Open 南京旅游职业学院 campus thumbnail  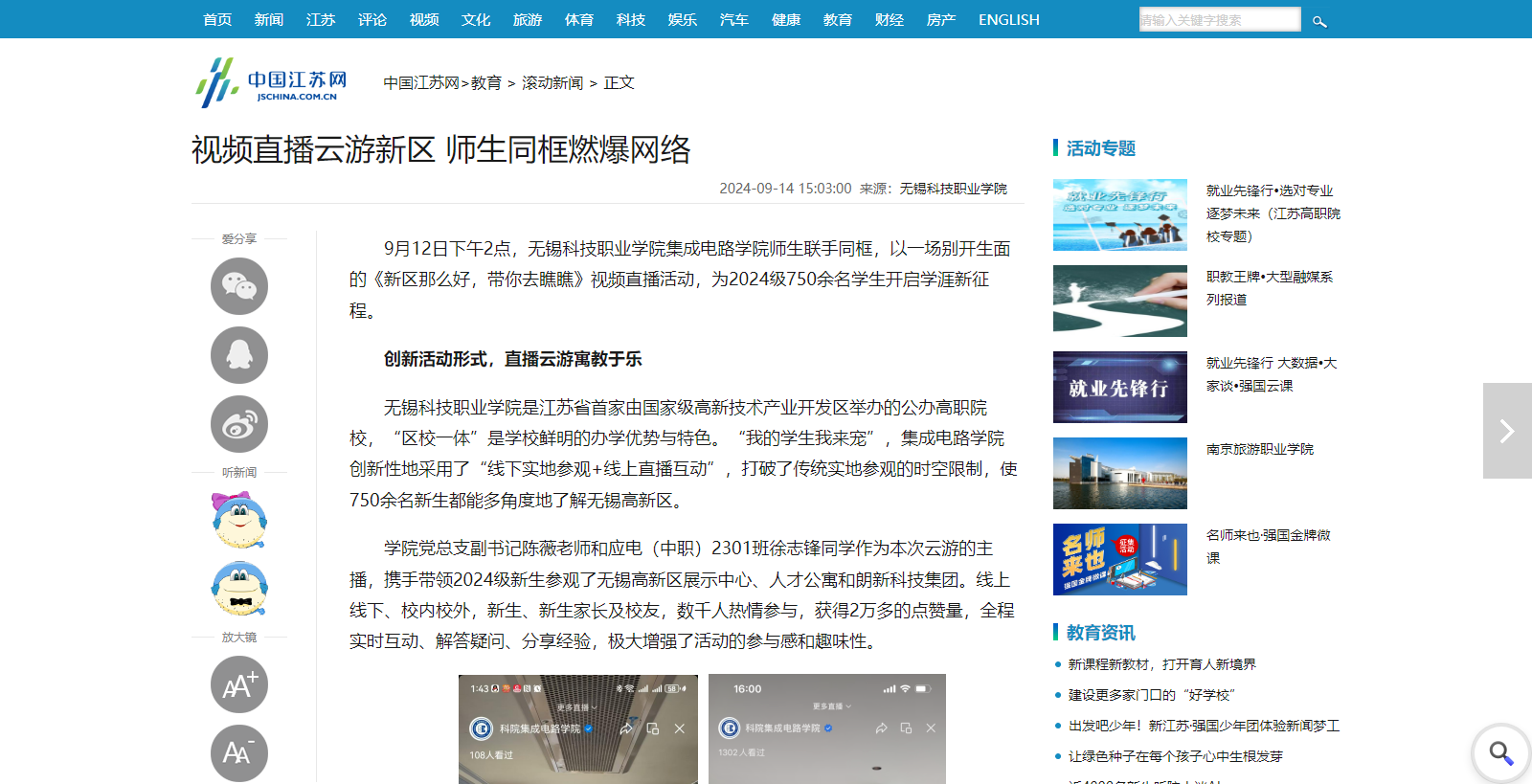click(x=1120, y=473)
